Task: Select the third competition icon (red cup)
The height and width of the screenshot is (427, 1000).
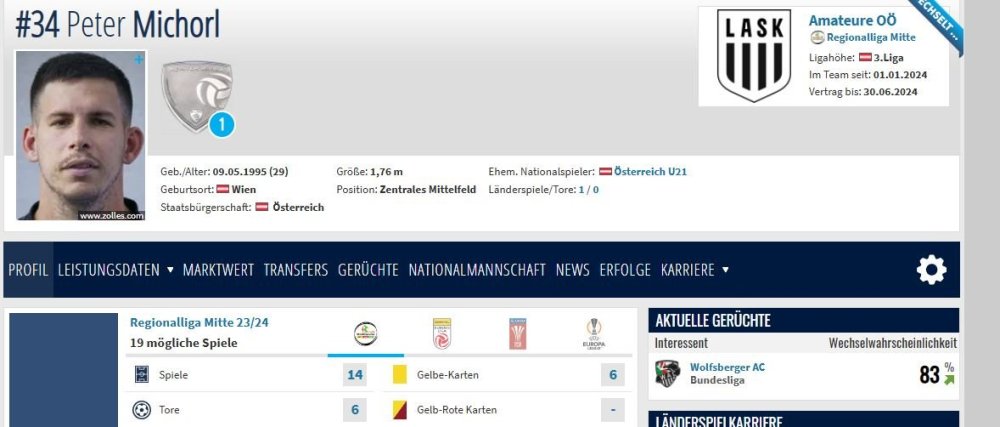Action: point(518,333)
